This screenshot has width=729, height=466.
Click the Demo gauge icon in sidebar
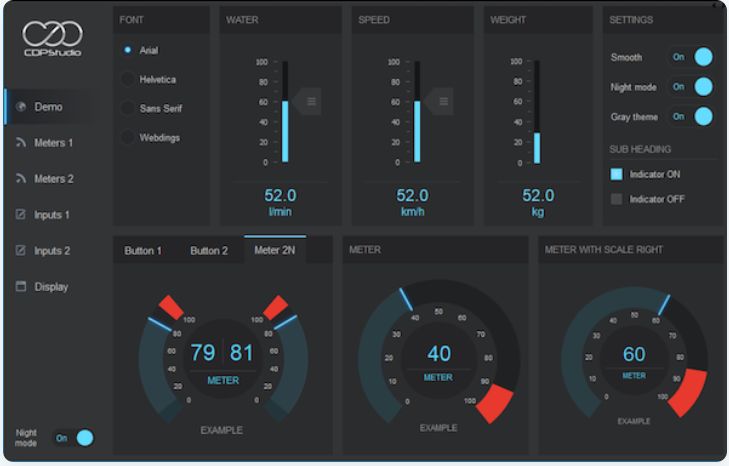(21, 107)
